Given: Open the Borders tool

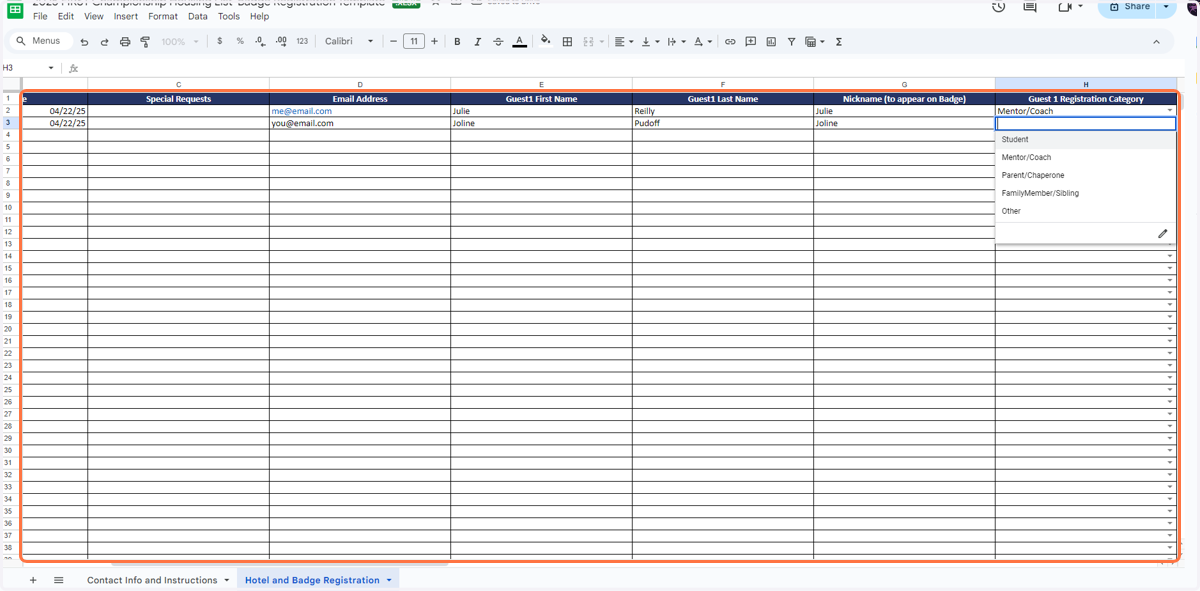Looking at the screenshot, I should click(567, 42).
